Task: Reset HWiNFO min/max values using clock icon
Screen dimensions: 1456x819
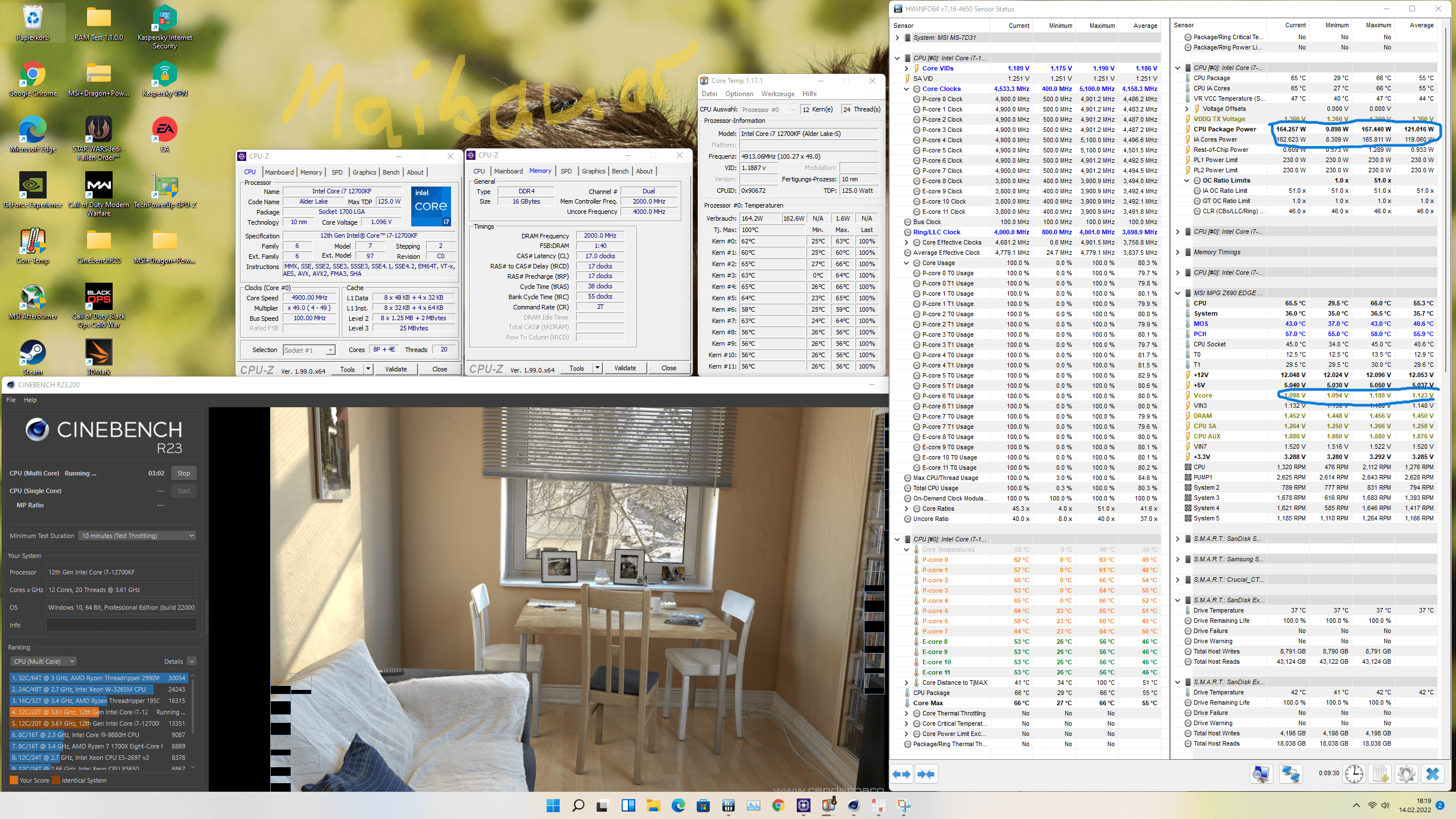Action: pos(1354,774)
